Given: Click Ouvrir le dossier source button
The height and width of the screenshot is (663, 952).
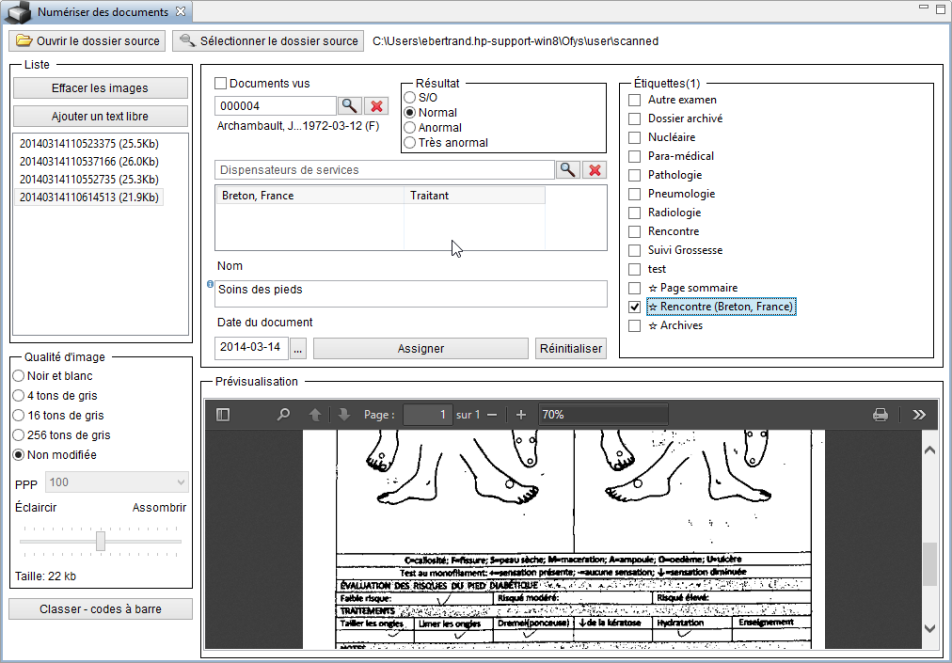Looking at the screenshot, I should pyautogui.click(x=87, y=41).
